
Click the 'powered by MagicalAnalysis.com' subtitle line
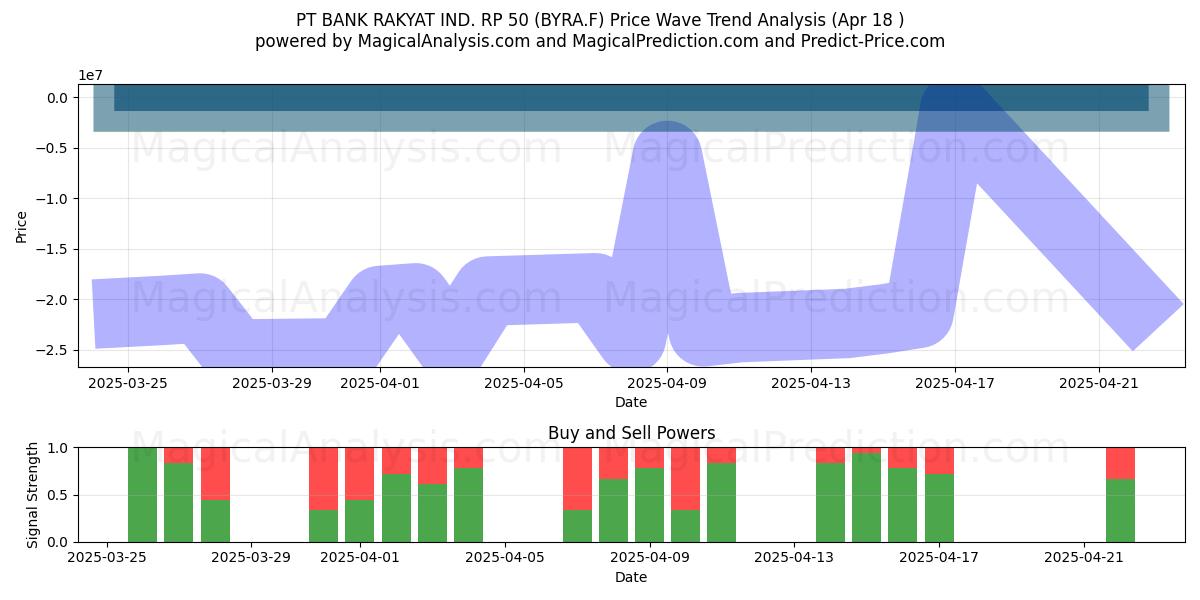[600, 41]
